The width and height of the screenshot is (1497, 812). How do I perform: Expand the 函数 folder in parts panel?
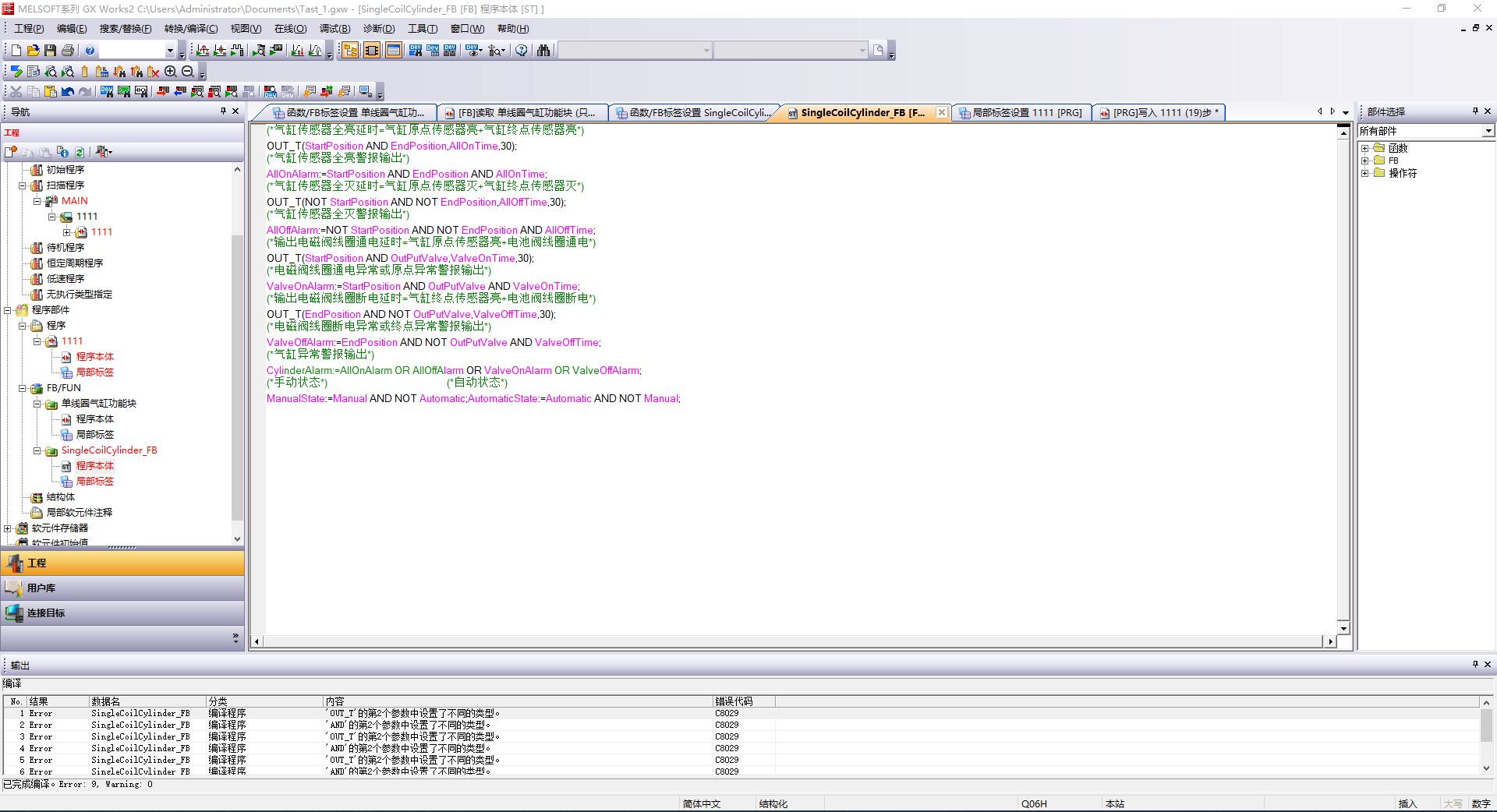pyautogui.click(x=1365, y=148)
